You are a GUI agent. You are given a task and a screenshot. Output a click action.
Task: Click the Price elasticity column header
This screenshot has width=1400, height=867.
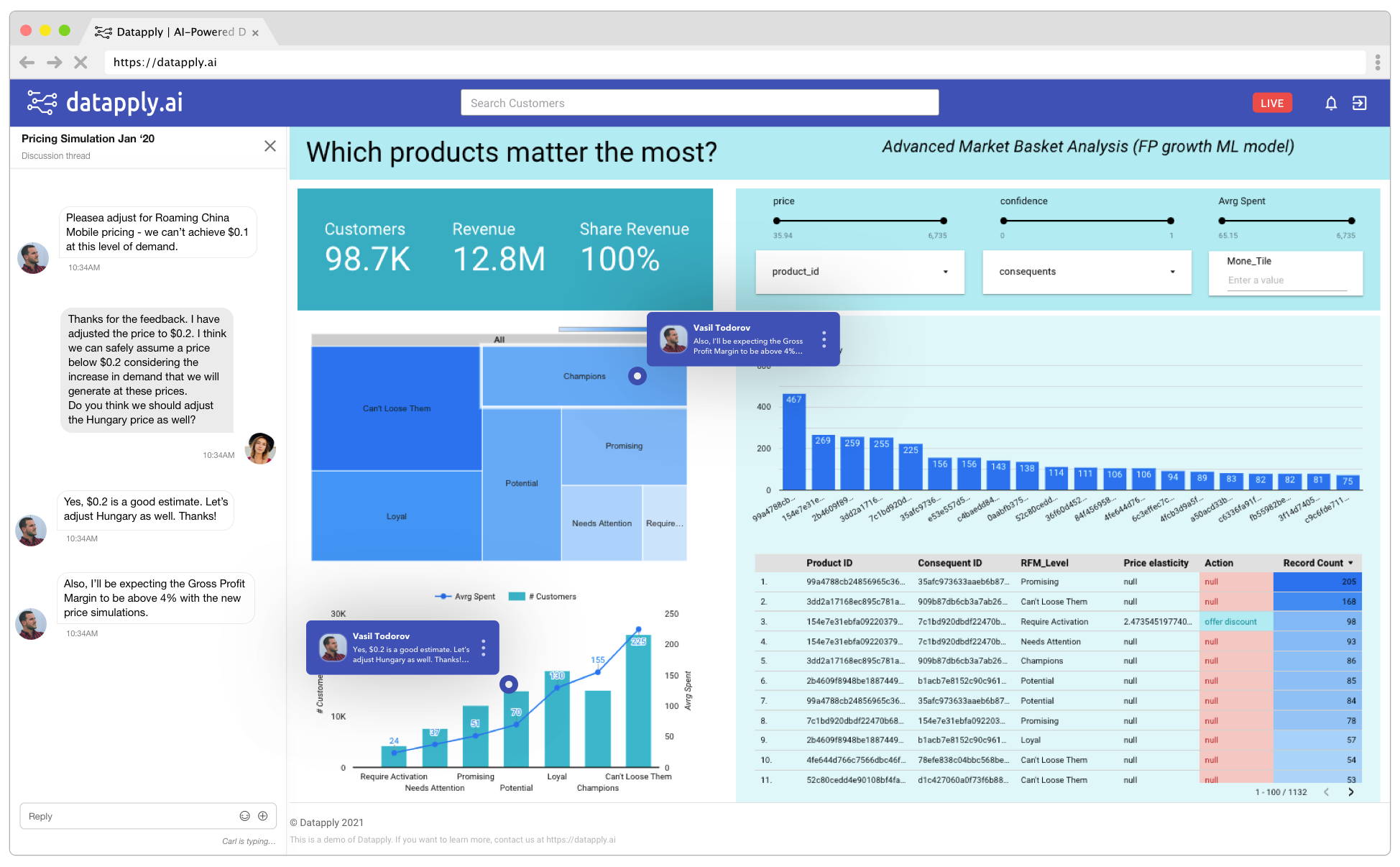(x=1156, y=563)
